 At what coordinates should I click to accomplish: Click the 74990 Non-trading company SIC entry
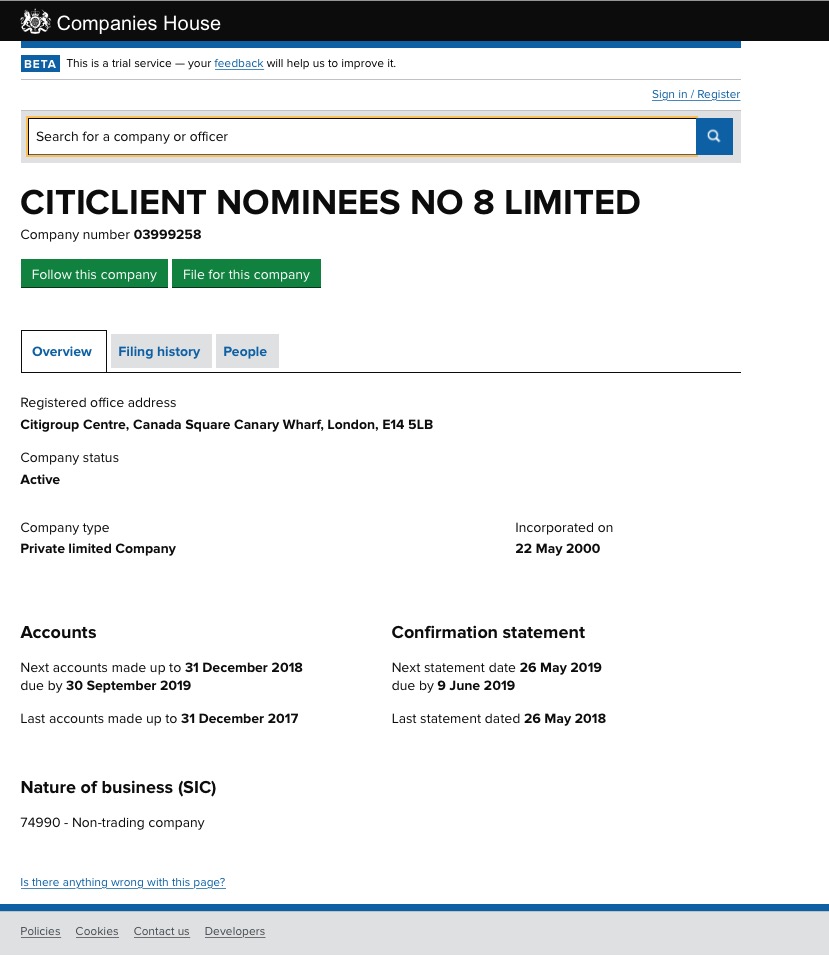click(112, 823)
